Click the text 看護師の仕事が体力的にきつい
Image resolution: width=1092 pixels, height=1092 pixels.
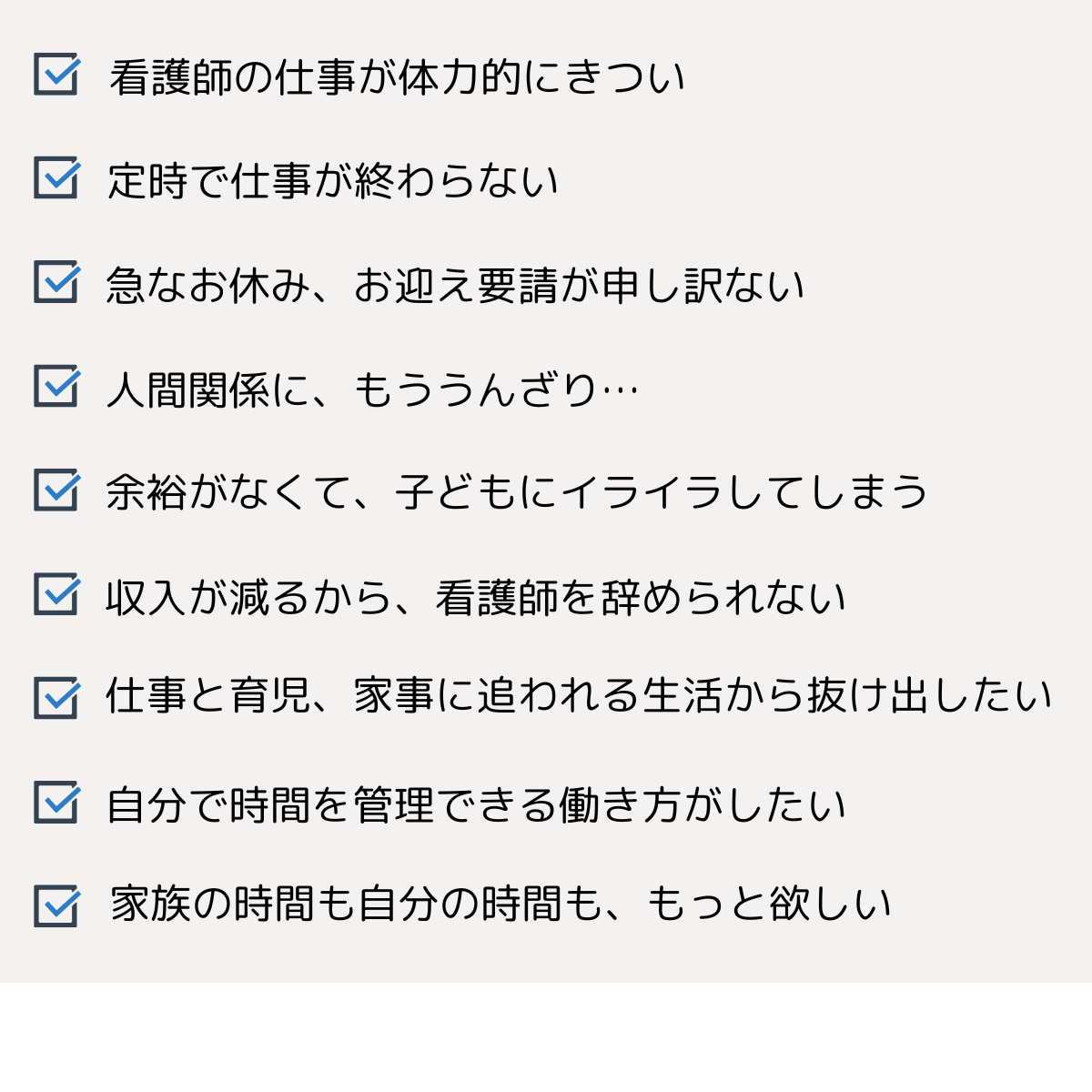397,77
